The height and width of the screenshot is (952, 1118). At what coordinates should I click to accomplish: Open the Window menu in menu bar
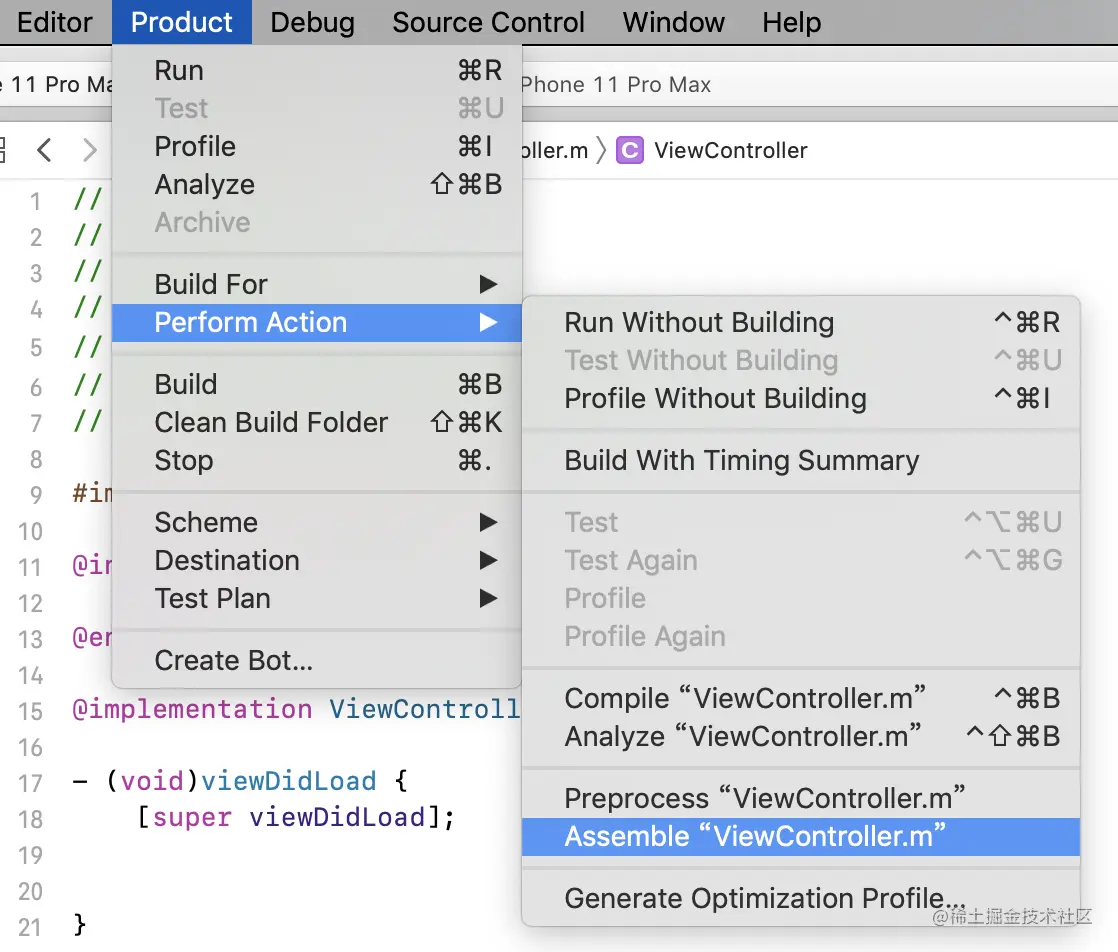pyautogui.click(x=673, y=22)
